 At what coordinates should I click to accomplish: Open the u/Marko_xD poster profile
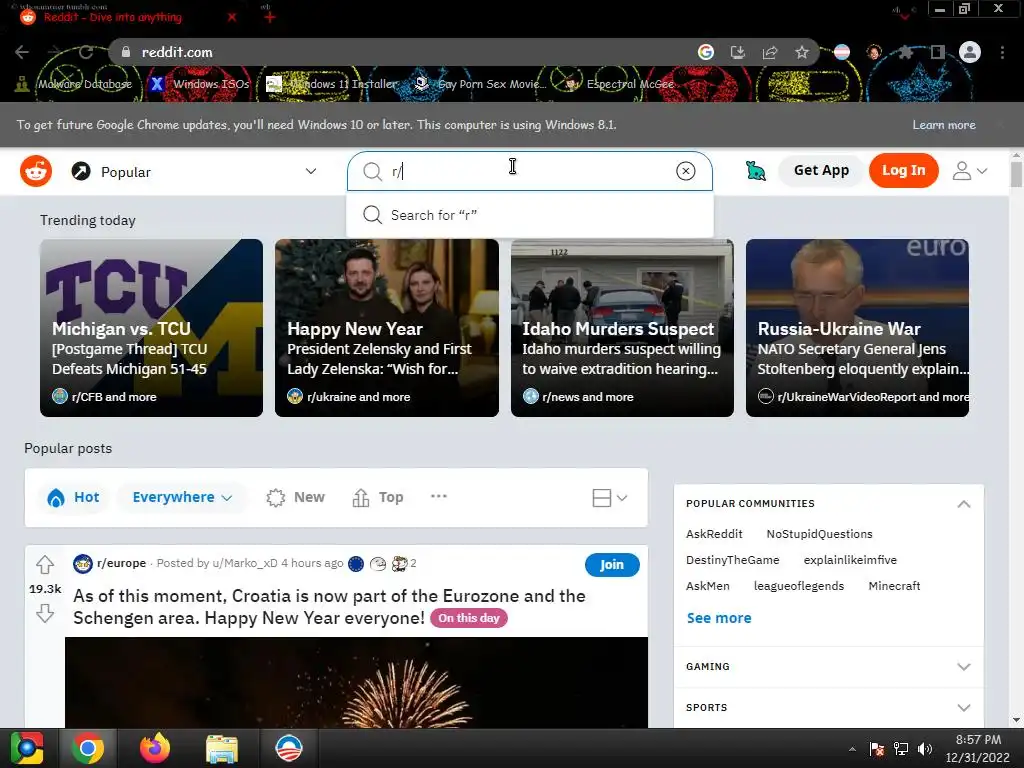(x=245, y=563)
